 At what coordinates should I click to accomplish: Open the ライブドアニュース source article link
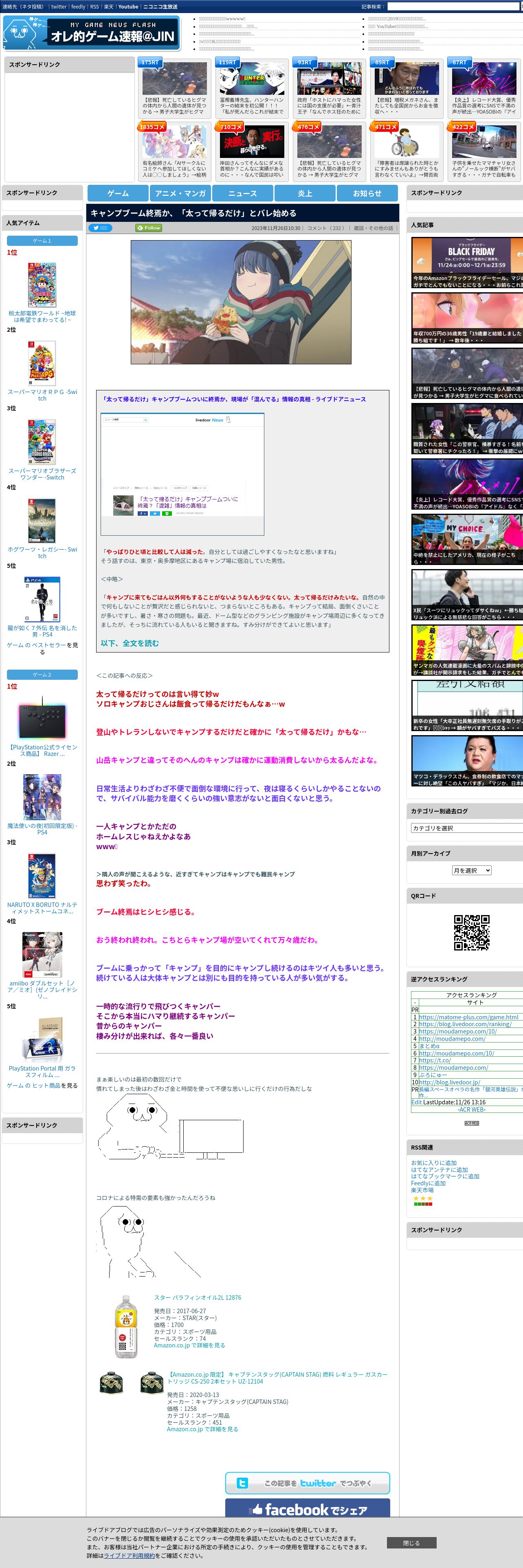coord(233,399)
